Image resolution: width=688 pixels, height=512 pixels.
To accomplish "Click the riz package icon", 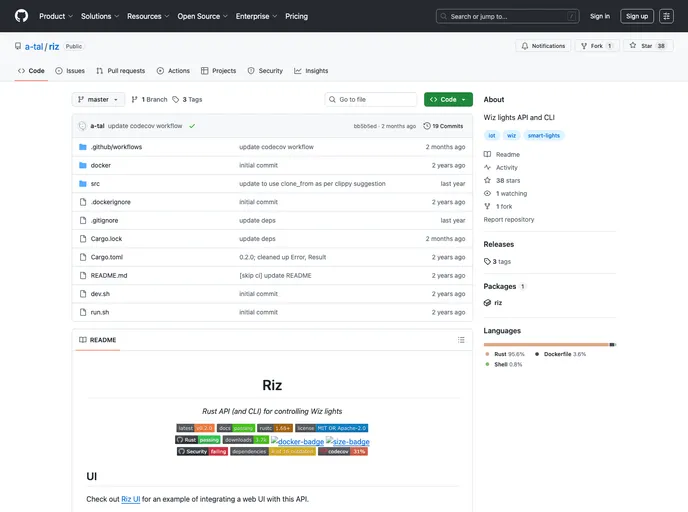I will click(487, 303).
